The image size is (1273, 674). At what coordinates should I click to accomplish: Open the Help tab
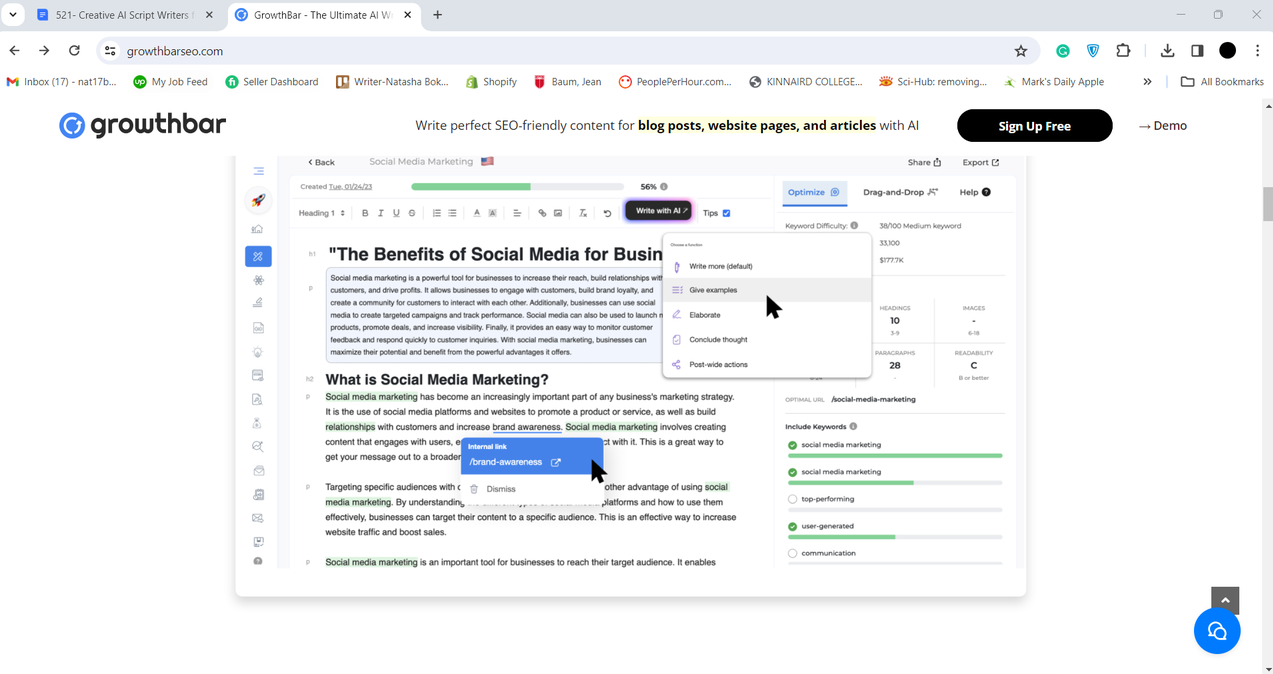[975, 192]
